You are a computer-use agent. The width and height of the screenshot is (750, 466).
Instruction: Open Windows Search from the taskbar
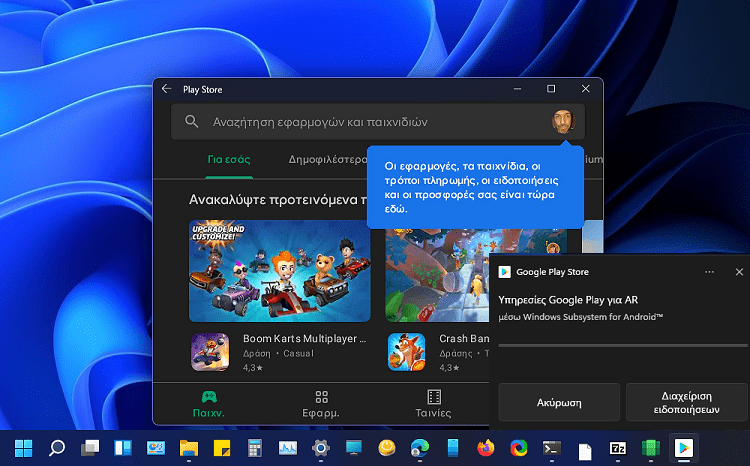[x=57, y=448]
